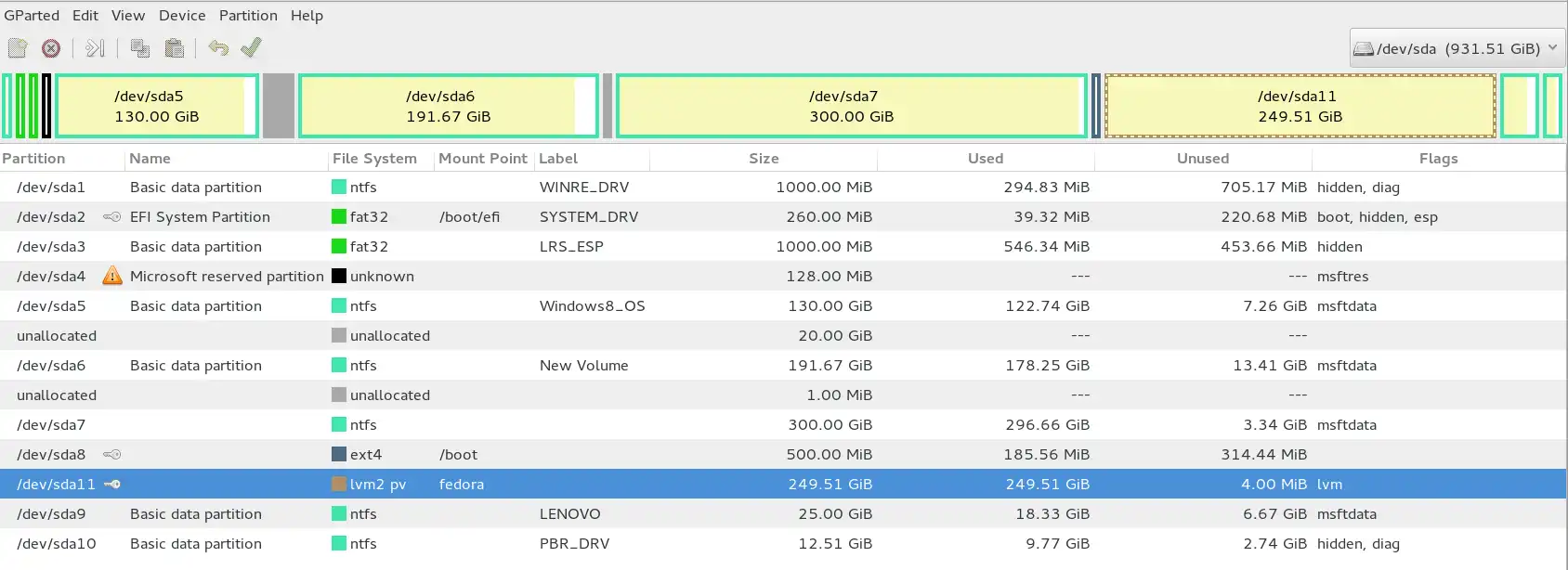Click the warning icon next to /dev/sda4
1568x570 pixels.
coord(112,276)
